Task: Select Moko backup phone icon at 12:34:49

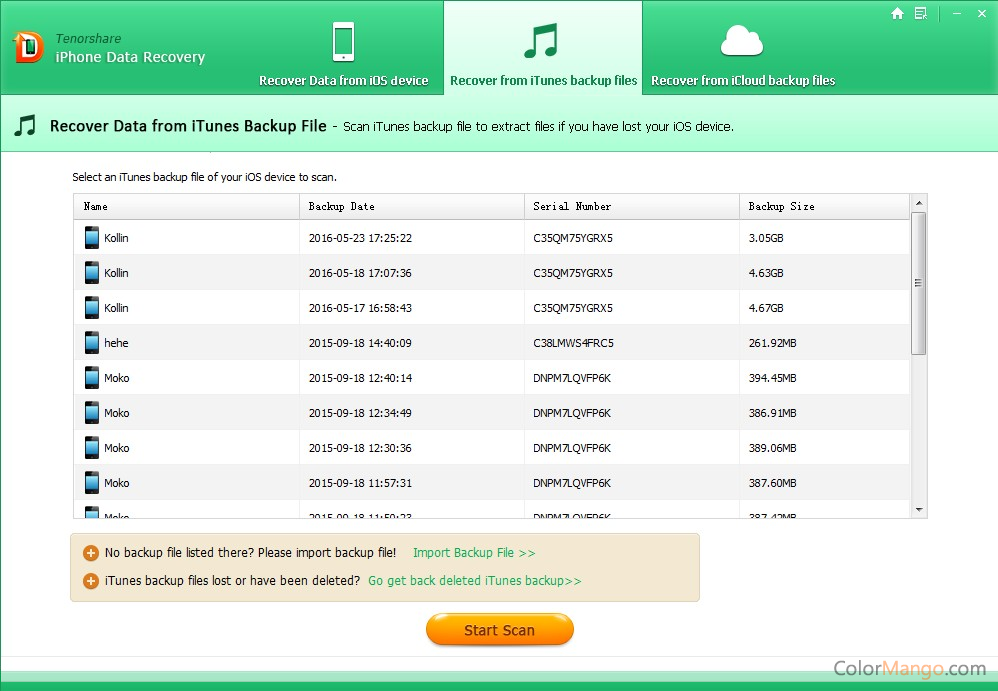Action: [x=92, y=412]
